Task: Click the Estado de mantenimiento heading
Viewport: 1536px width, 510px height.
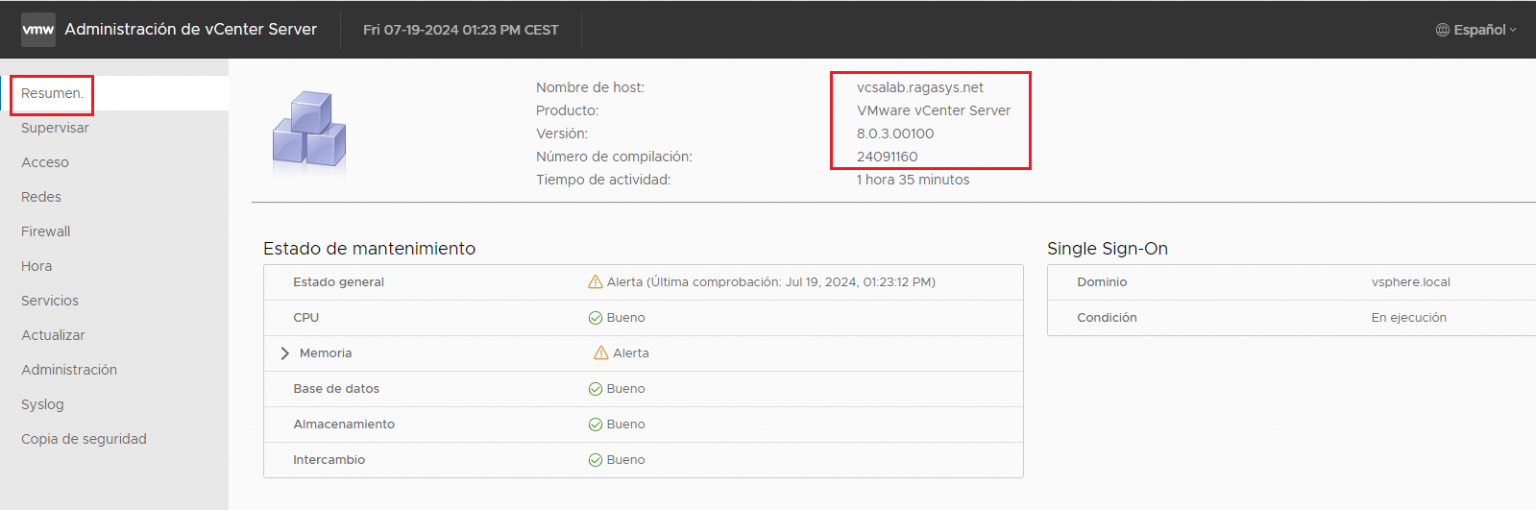Action: [369, 248]
